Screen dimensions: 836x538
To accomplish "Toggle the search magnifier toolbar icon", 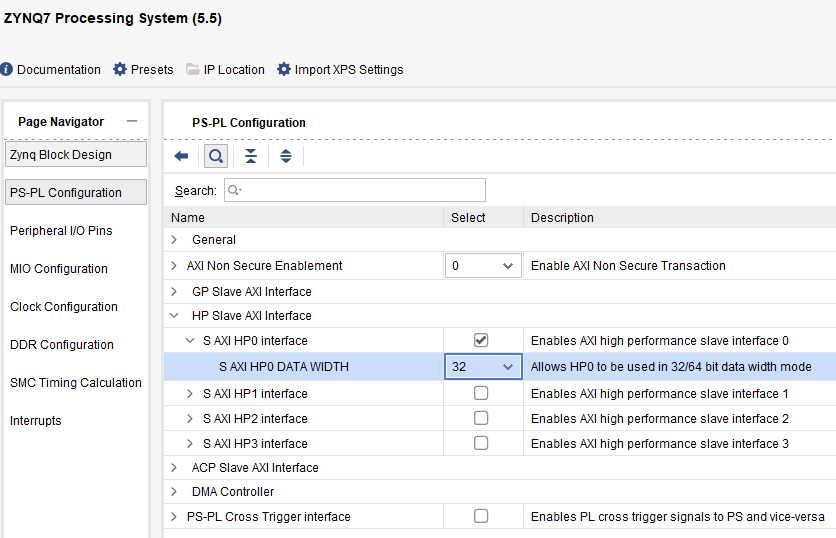I will (216, 156).
